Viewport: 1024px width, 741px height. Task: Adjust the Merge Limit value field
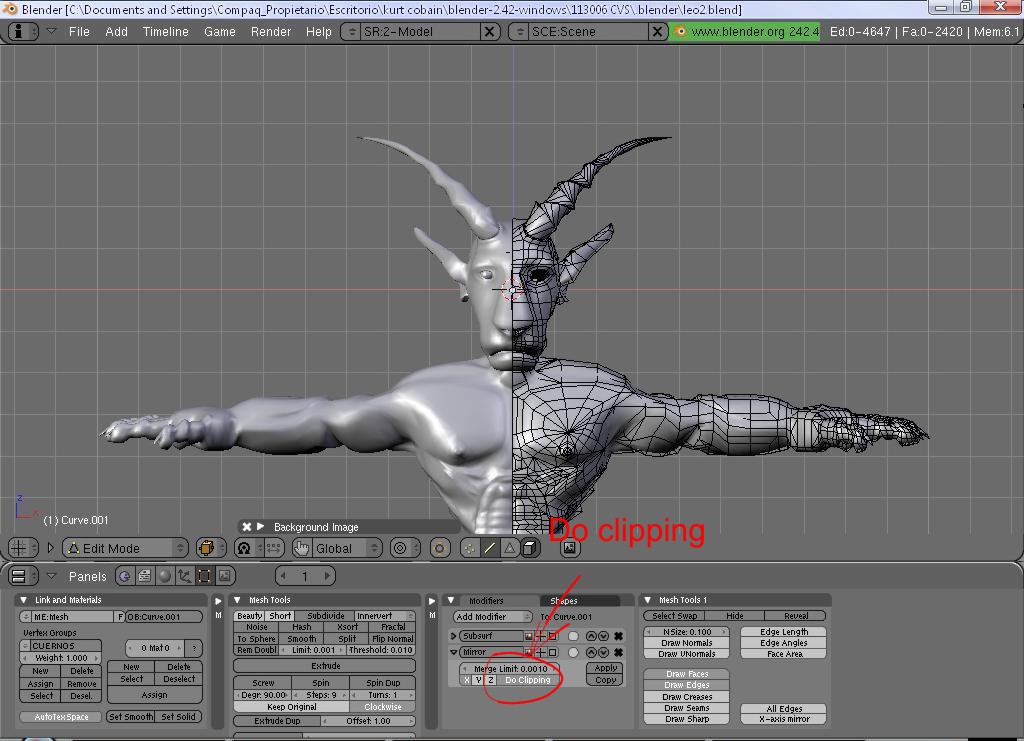coord(510,668)
